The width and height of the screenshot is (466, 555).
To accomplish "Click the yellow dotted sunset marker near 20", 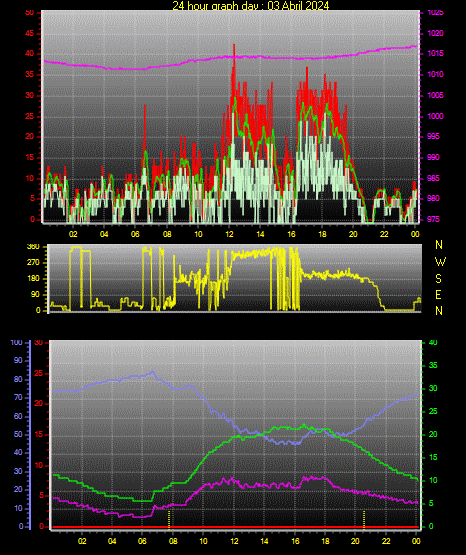I will coord(364,519).
